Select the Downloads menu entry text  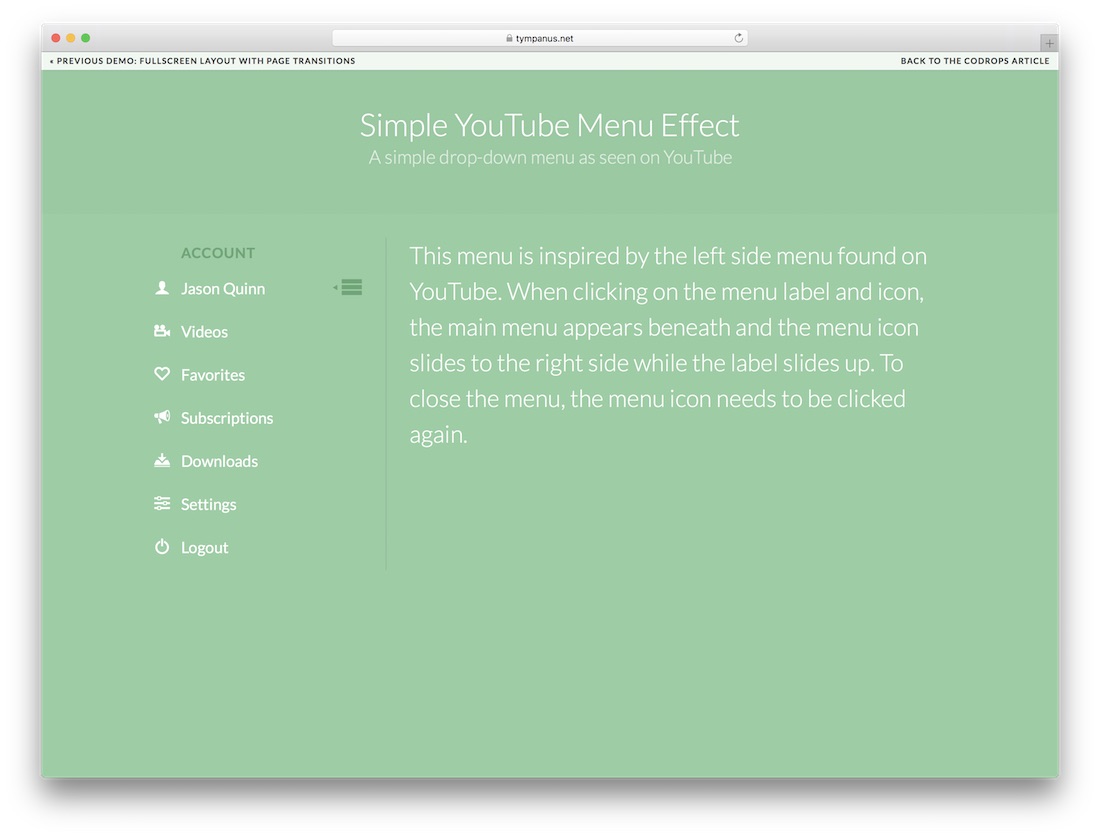[219, 461]
